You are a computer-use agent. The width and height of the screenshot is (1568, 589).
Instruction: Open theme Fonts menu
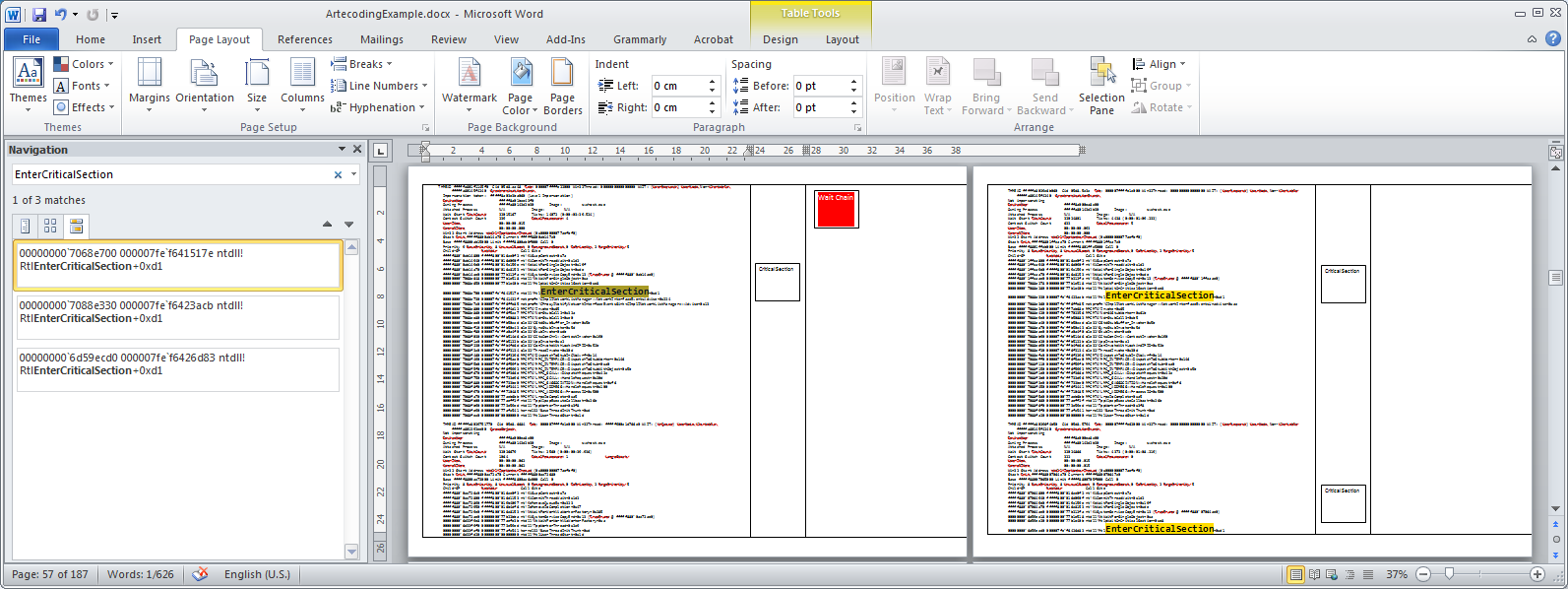coord(85,86)
